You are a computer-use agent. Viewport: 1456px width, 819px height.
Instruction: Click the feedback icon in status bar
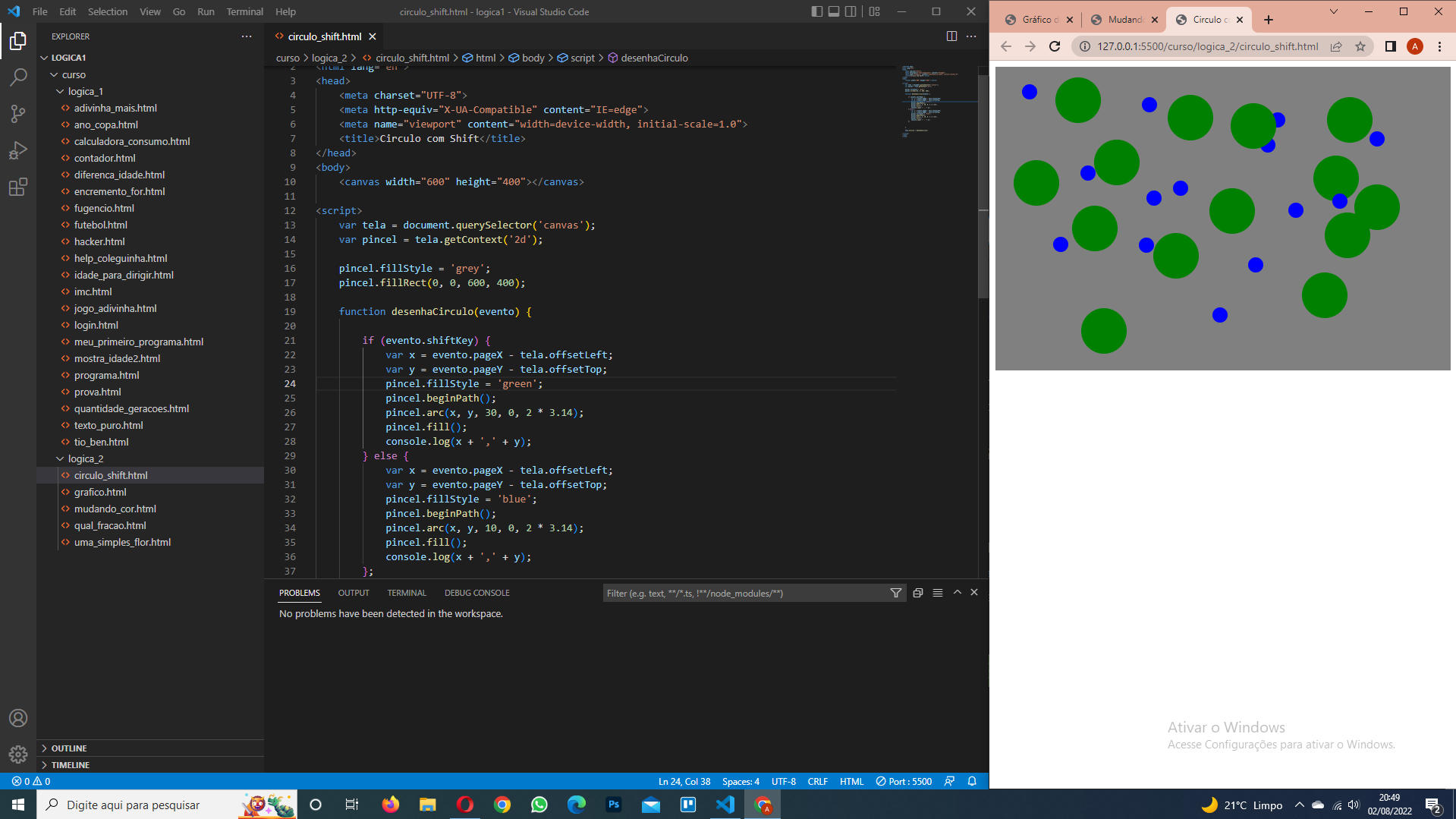coord(949,781)
